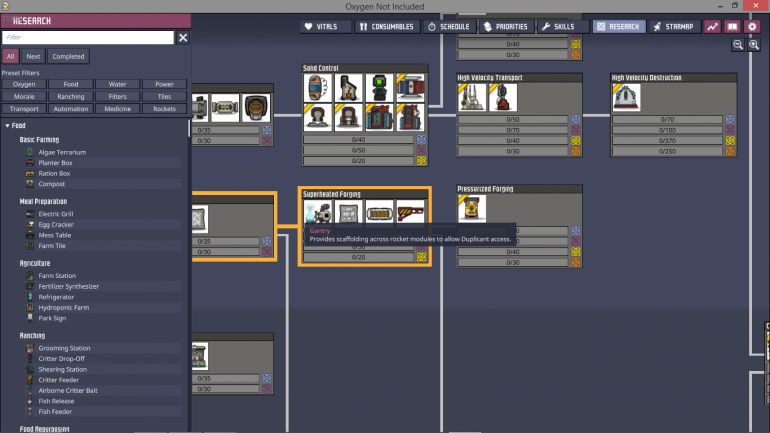Image resolution: width=770 pixels, height=433 pixels.
Task: Select Grooming Station in the list
Action: 103,348
